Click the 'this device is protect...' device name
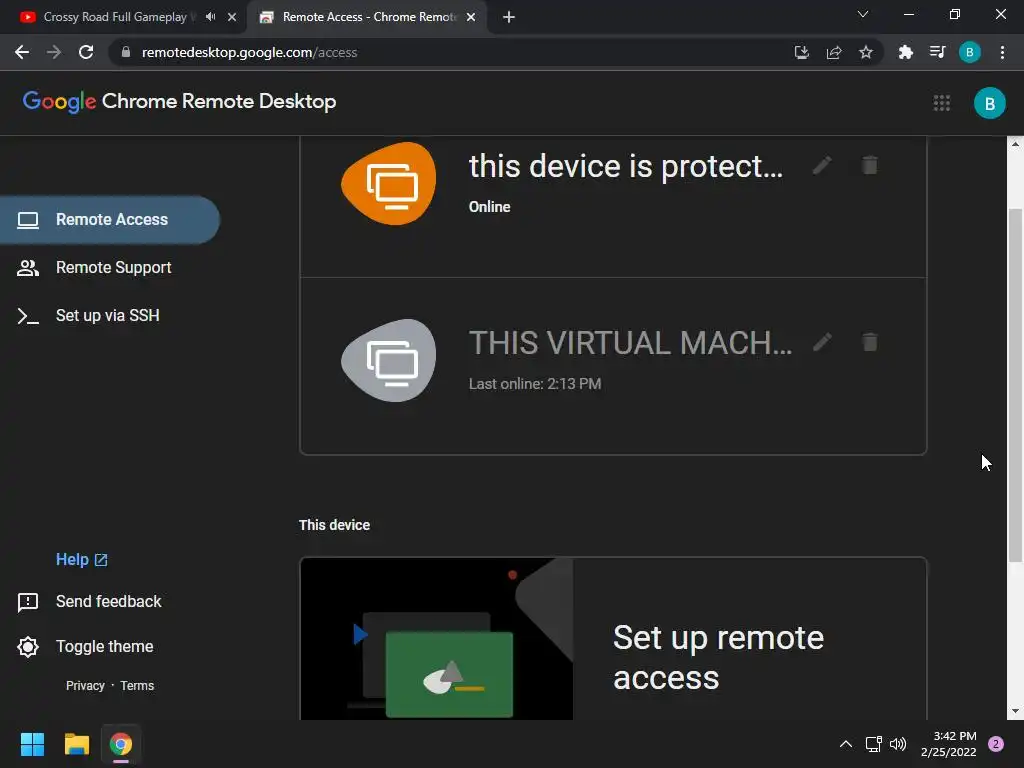The image size is (1024, 768). [x=626, y=166]
